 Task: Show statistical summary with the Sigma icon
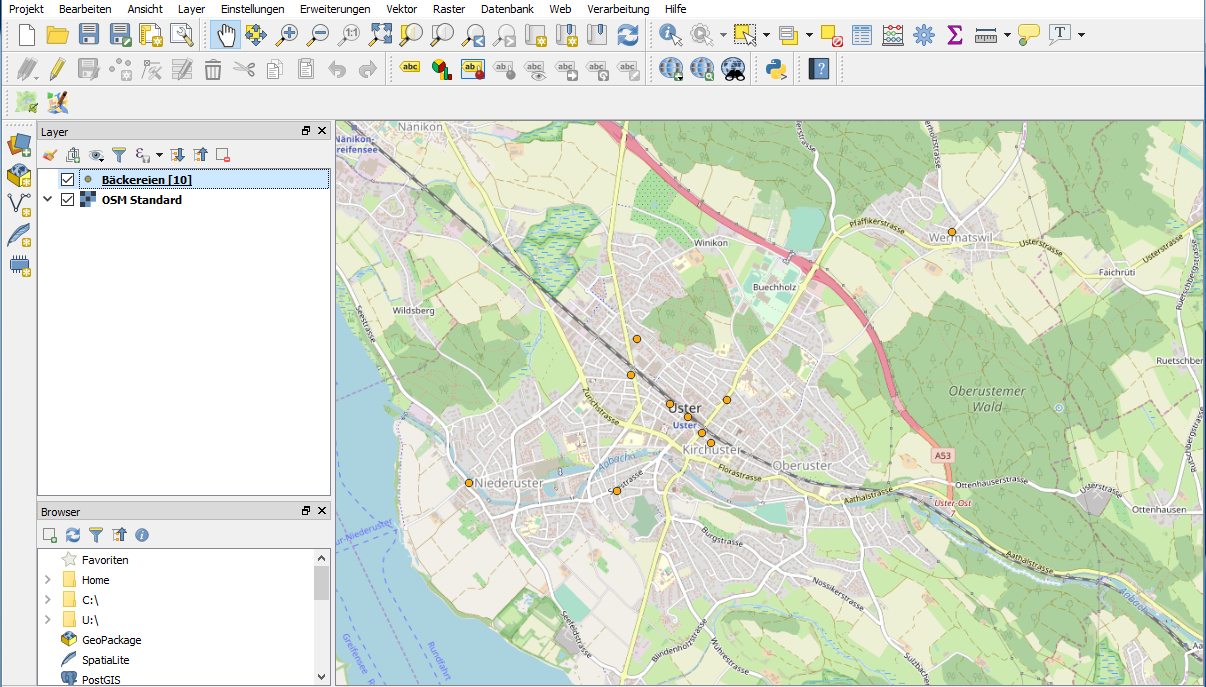954,35
